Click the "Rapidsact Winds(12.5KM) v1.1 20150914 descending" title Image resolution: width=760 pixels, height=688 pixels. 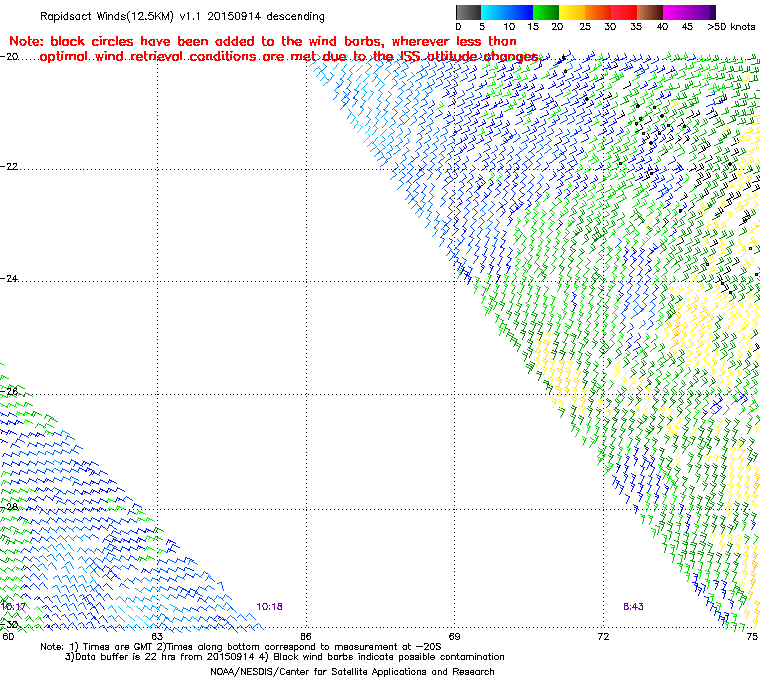coord(182,16)
